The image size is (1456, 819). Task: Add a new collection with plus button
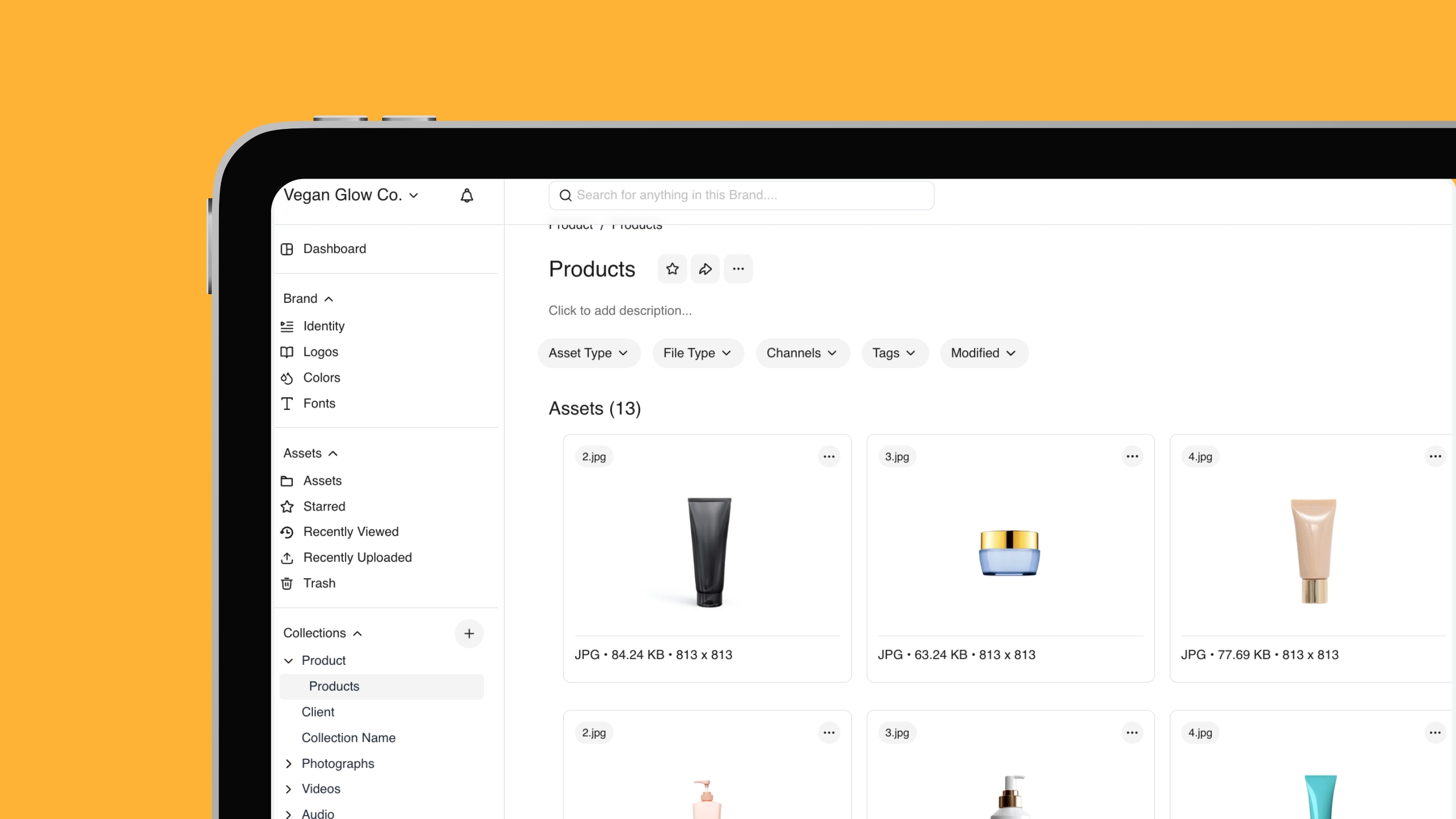coord(469,633)
